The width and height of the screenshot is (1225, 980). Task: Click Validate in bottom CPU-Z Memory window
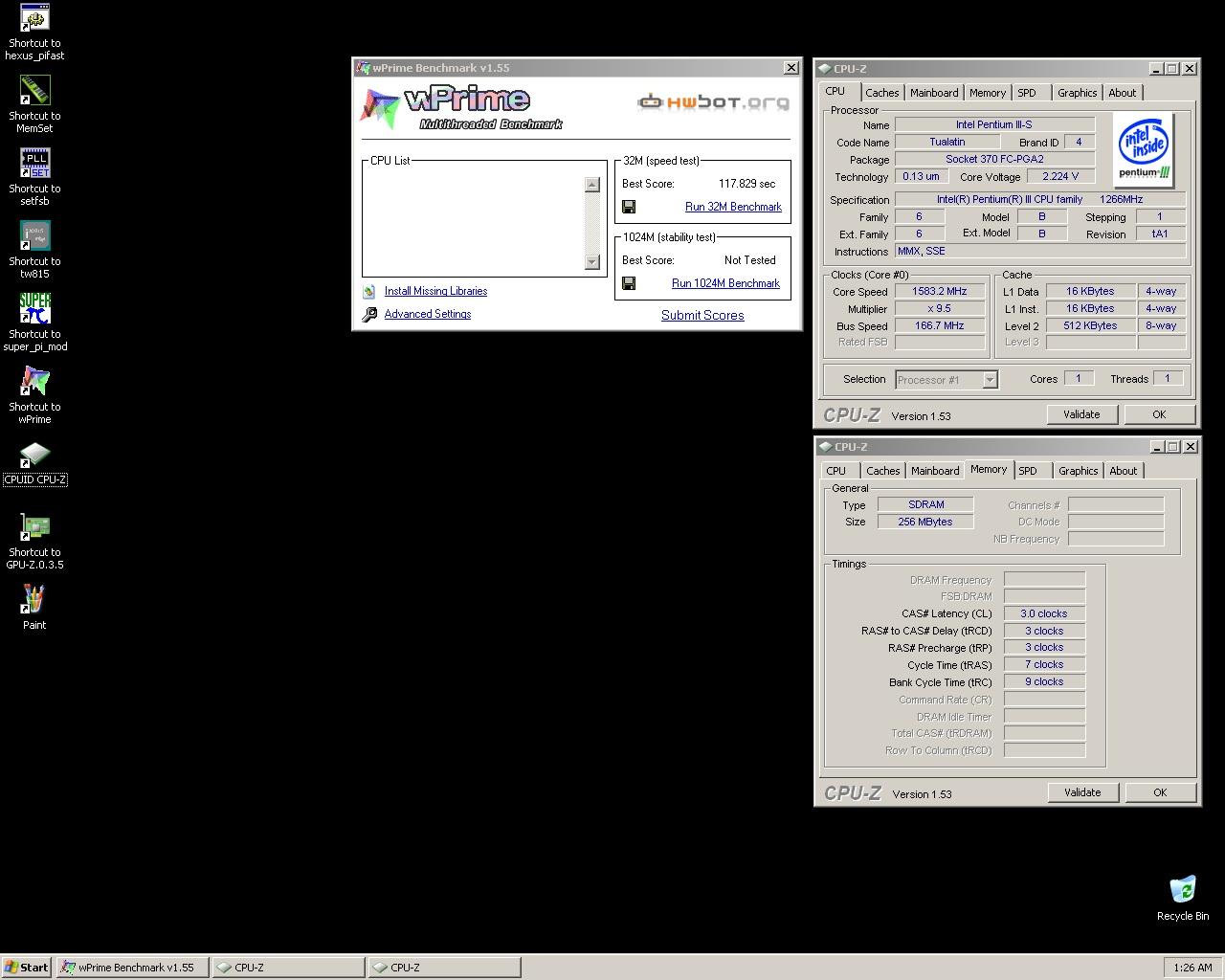tap(1082, 792)
